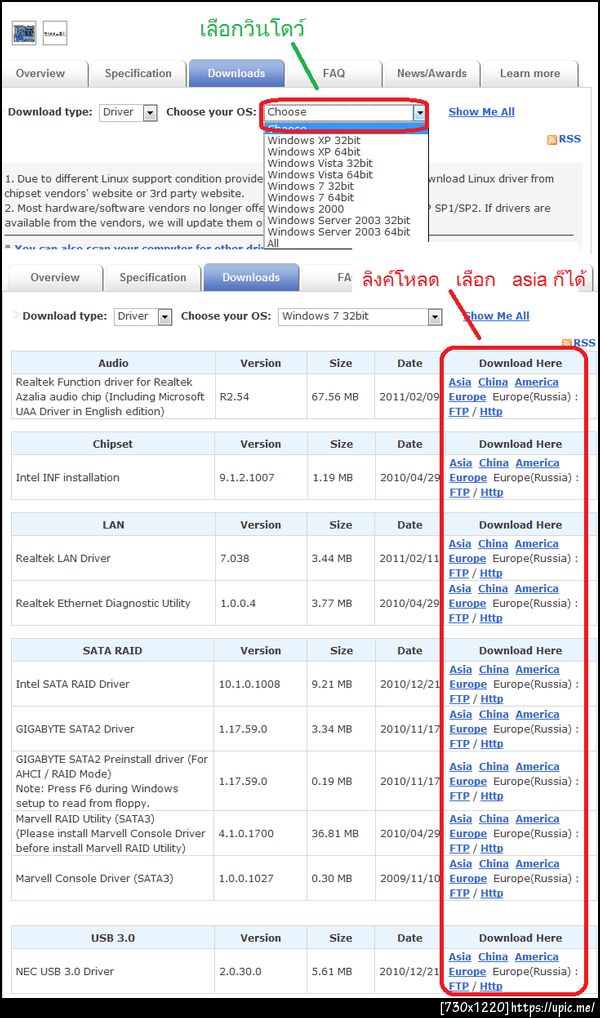
Task: Click the RSS feed icon in the upper panel
Action: [552, 140]
